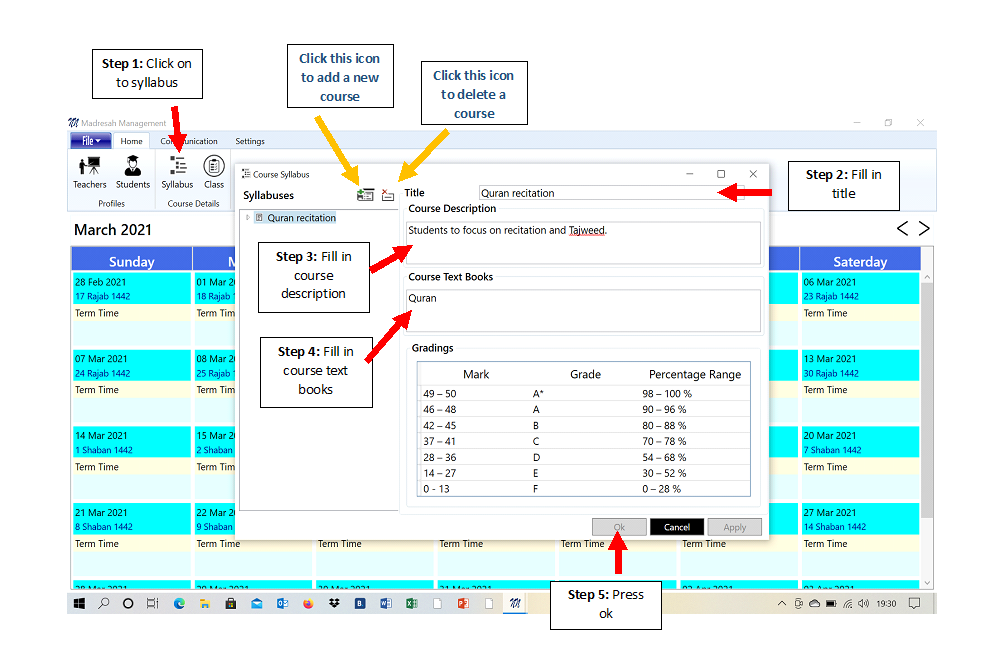Show hidden system tray icons

(781, 604)
